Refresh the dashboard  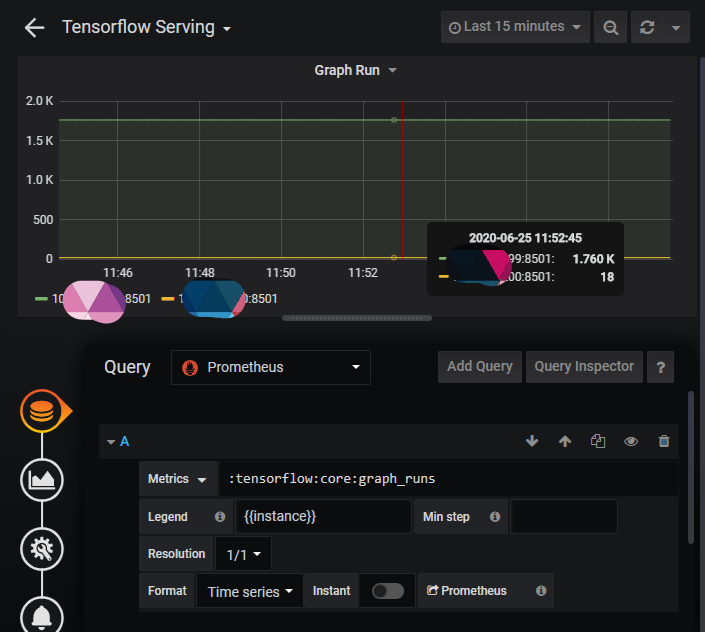click(x=647, y=27)
